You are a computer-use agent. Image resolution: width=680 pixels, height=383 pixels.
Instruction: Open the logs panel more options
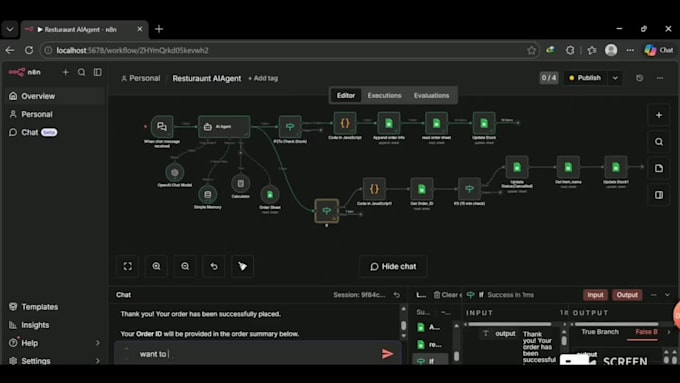pyautogui.click(x=654, y=295)
